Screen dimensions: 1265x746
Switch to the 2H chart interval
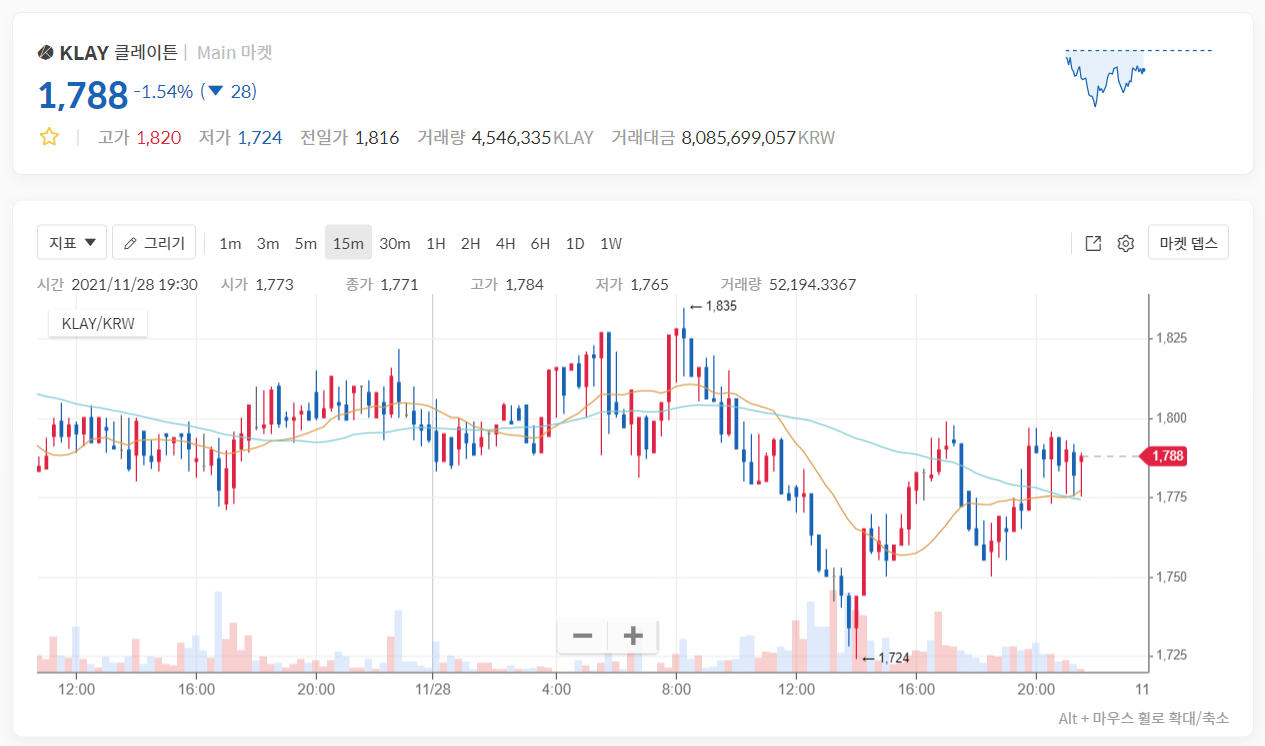click(471, 243)
